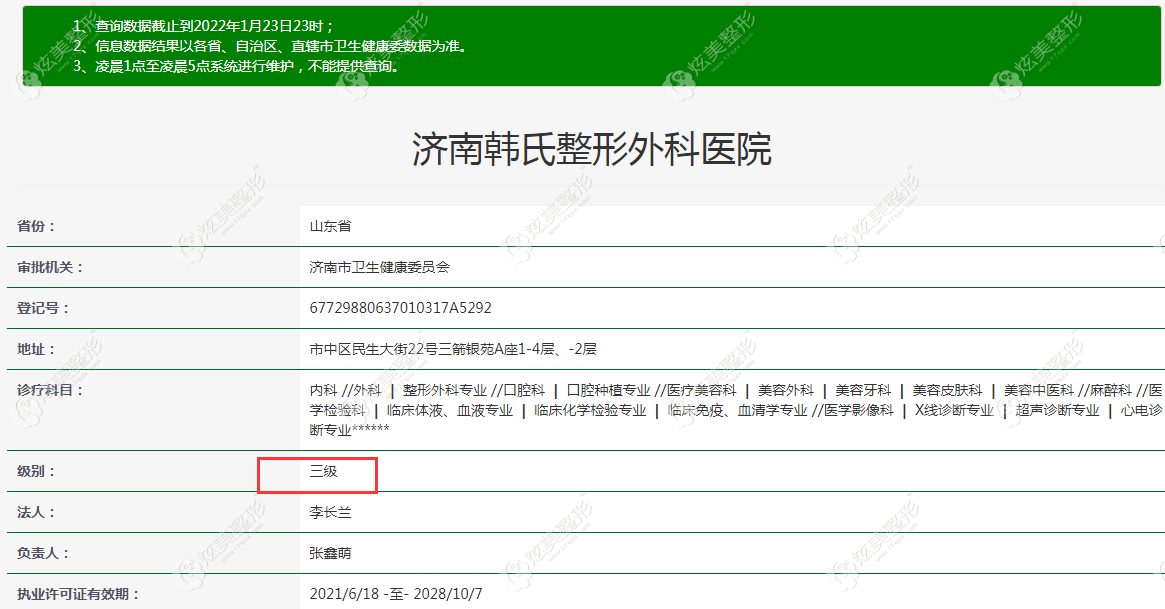Image resolution: width=1165 pixels, height=609 pixels.
Task: Select the 美容外科 department text
Action: click(x=786, y=390)
